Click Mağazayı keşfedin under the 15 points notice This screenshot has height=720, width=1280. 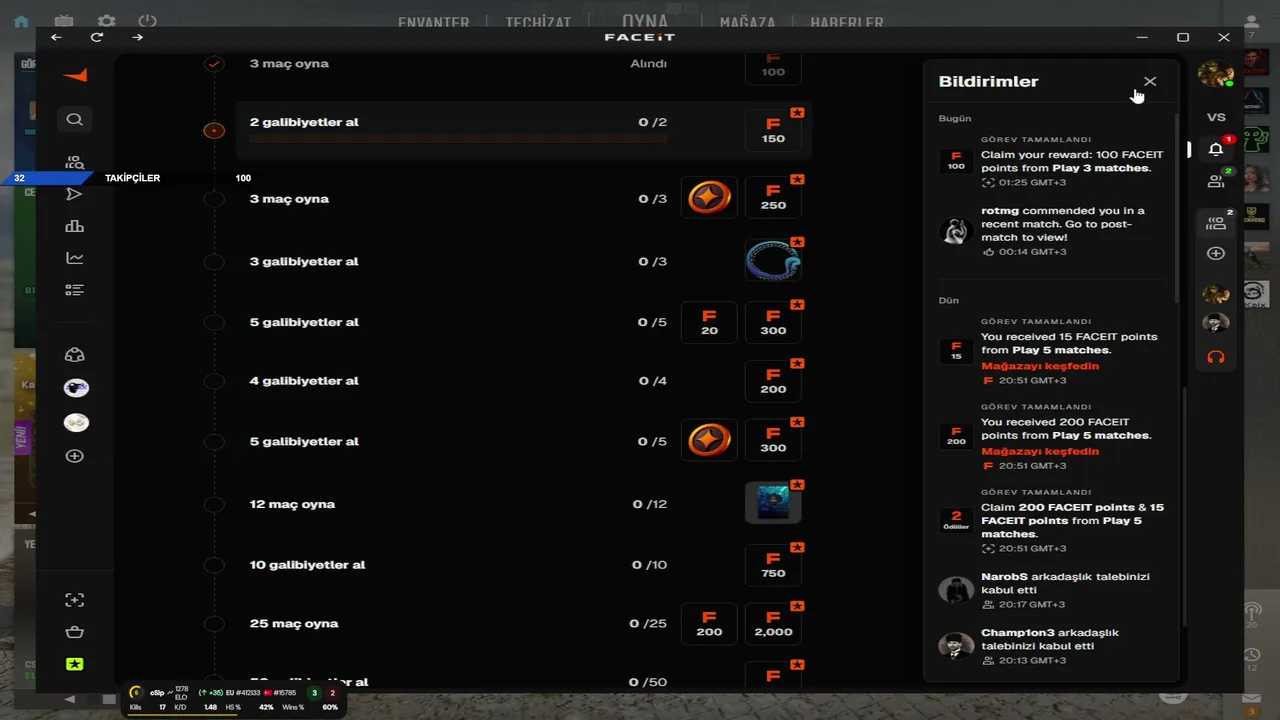coord(1040,366)
